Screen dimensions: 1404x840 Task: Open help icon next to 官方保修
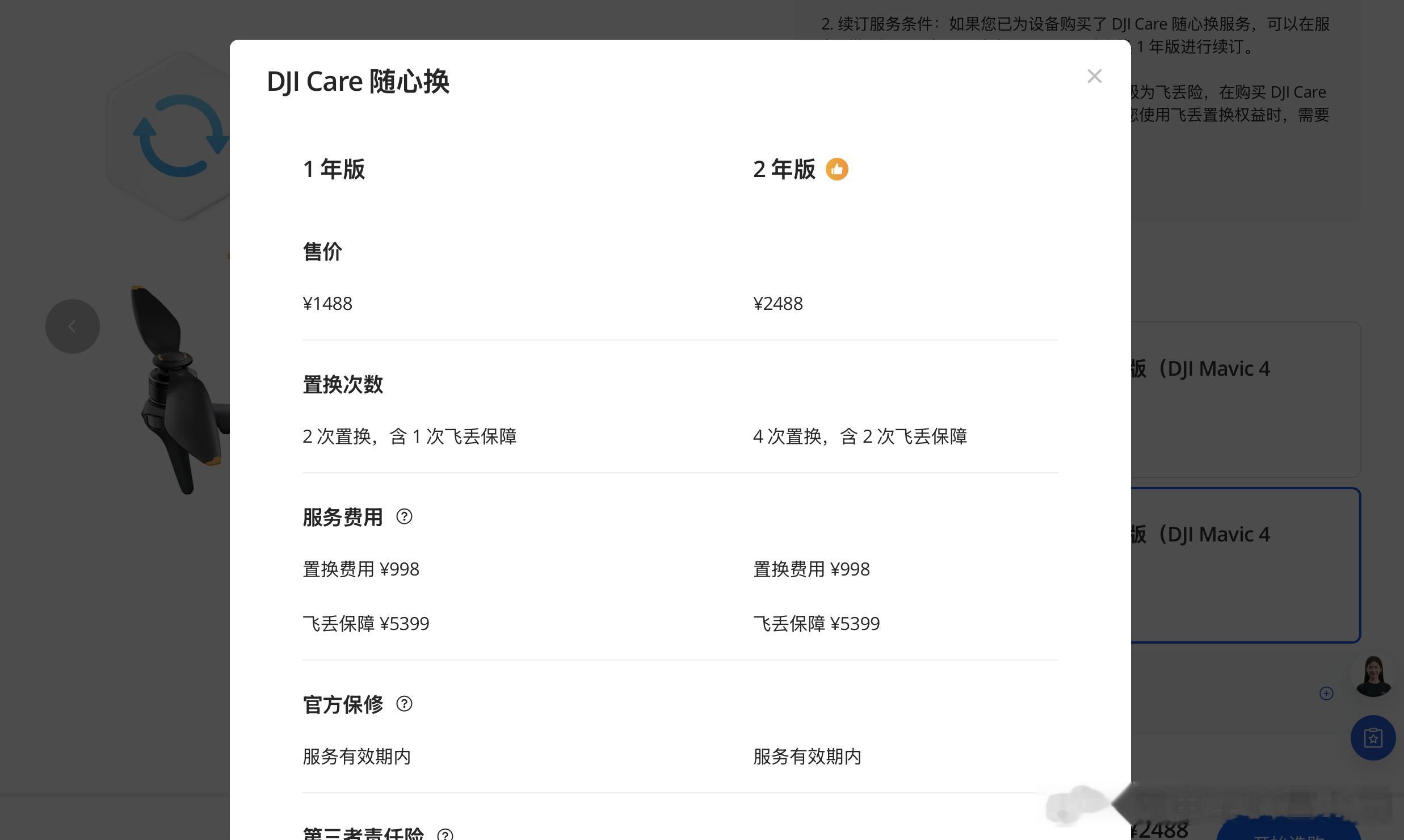(404, 704)
